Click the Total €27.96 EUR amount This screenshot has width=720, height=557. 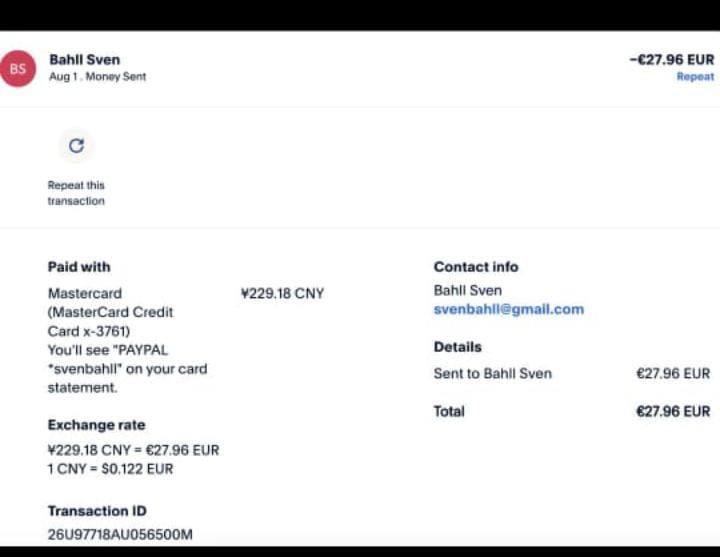tap(672, 411)
